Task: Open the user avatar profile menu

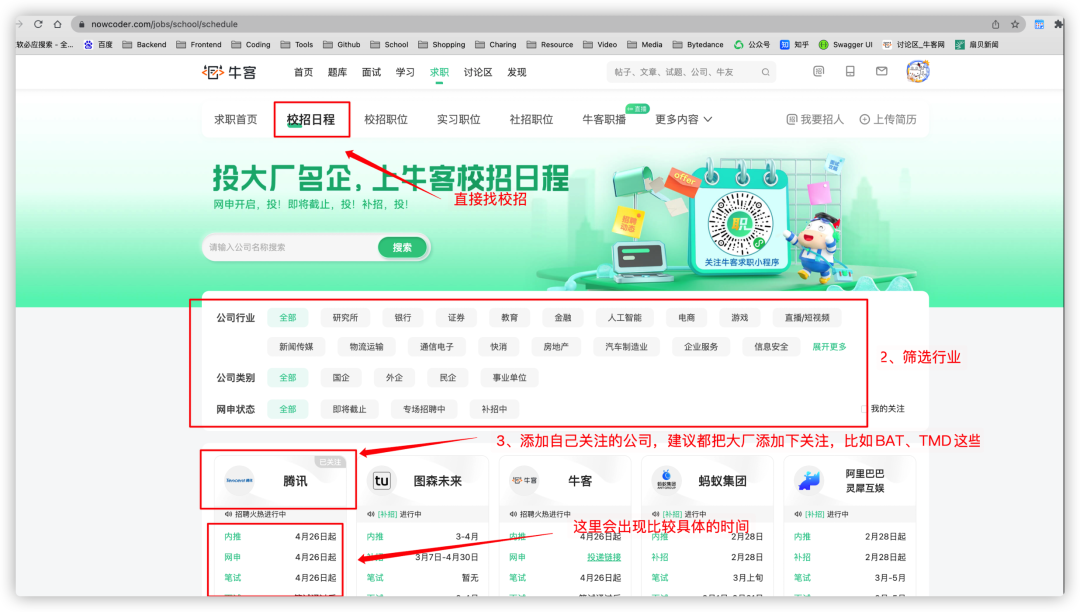Action: (917, 72)
